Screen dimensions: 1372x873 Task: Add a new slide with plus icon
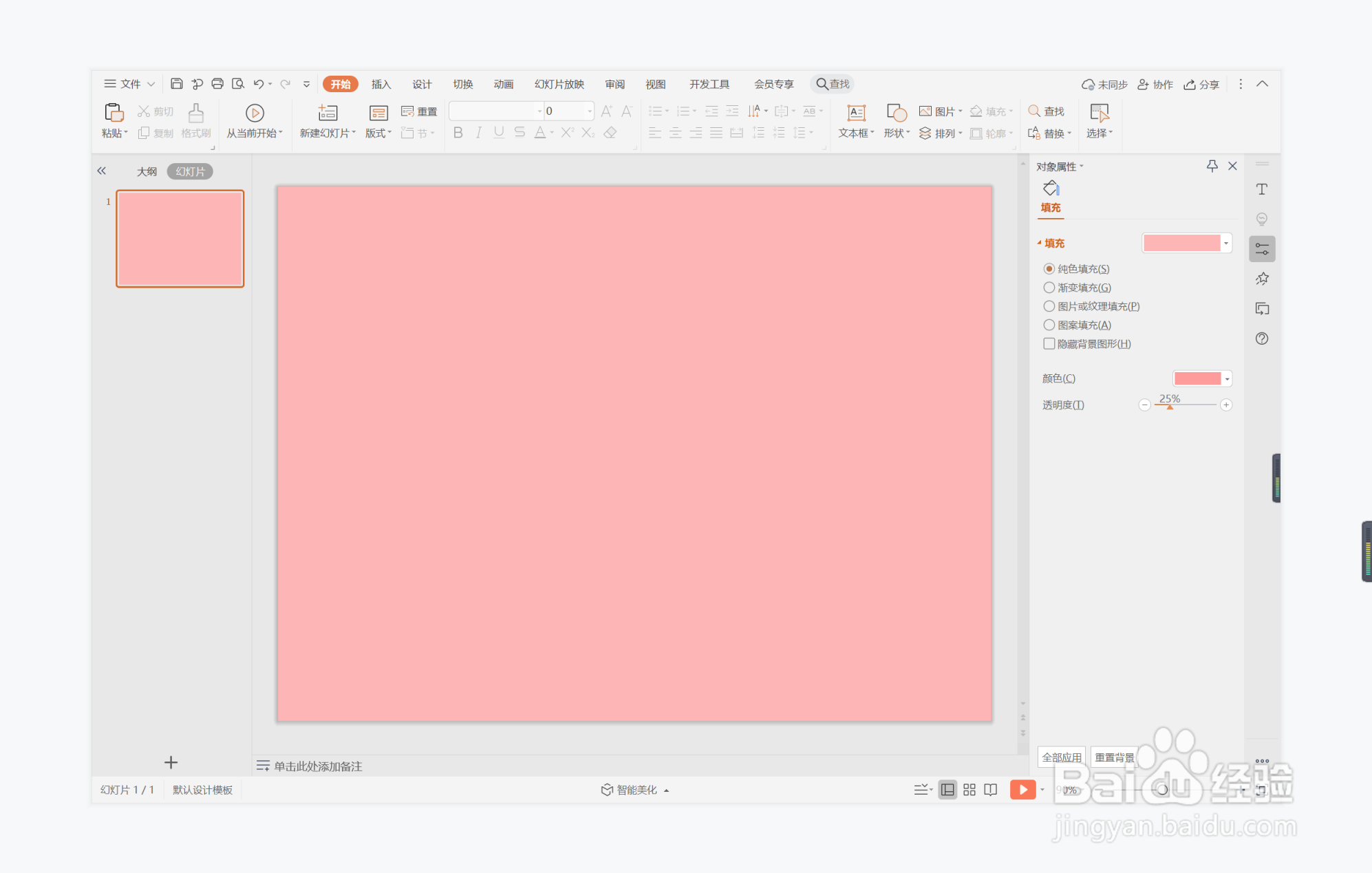[x=171, y=762]
